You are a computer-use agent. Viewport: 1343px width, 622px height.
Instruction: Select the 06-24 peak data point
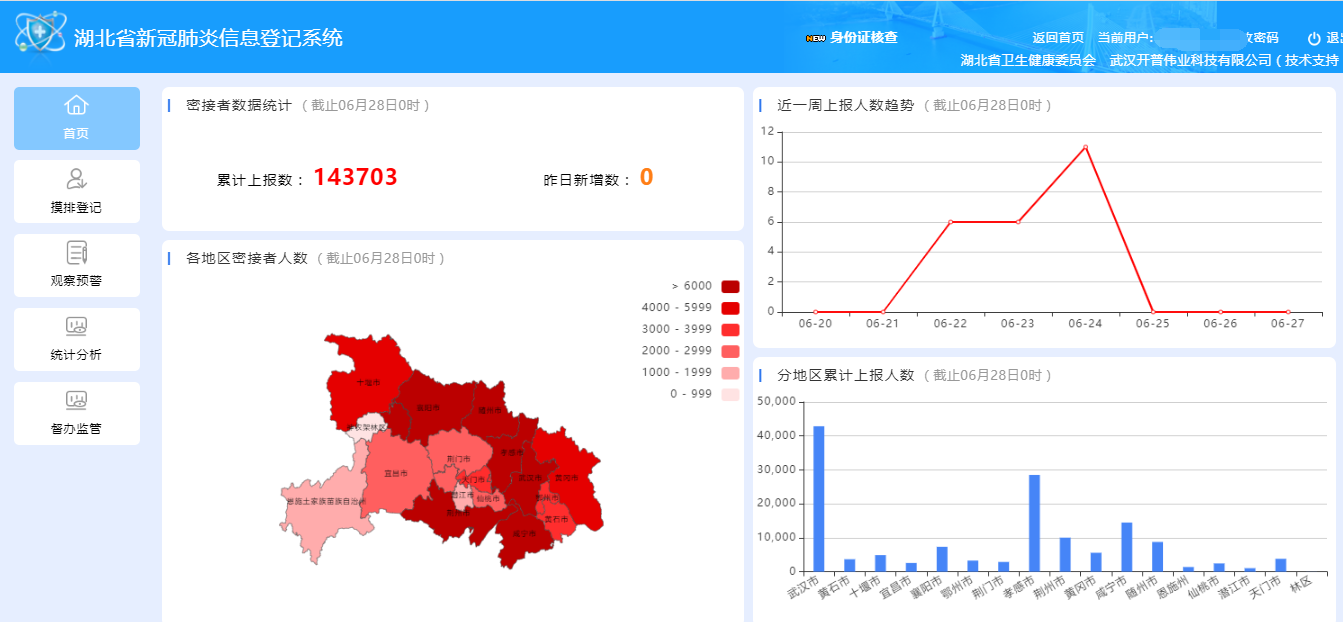coord(1085,147)
